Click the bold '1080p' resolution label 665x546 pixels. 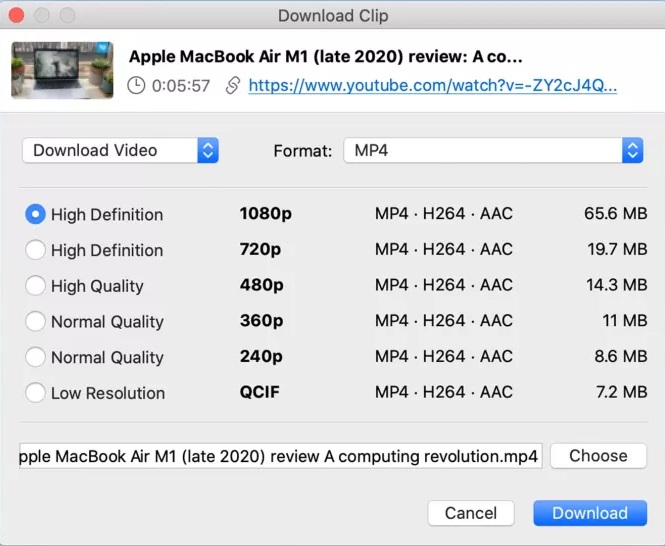pos(265,213)
